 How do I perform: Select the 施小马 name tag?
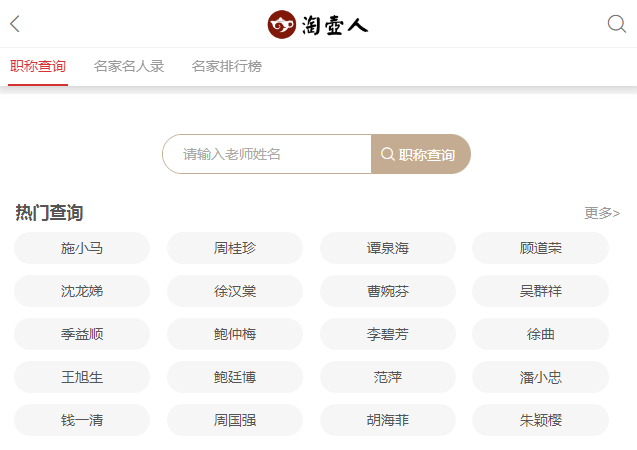pos(82,248)
